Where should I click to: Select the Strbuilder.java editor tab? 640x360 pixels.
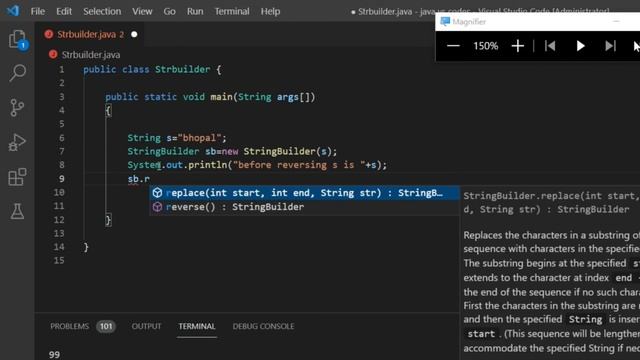(91, 34)
